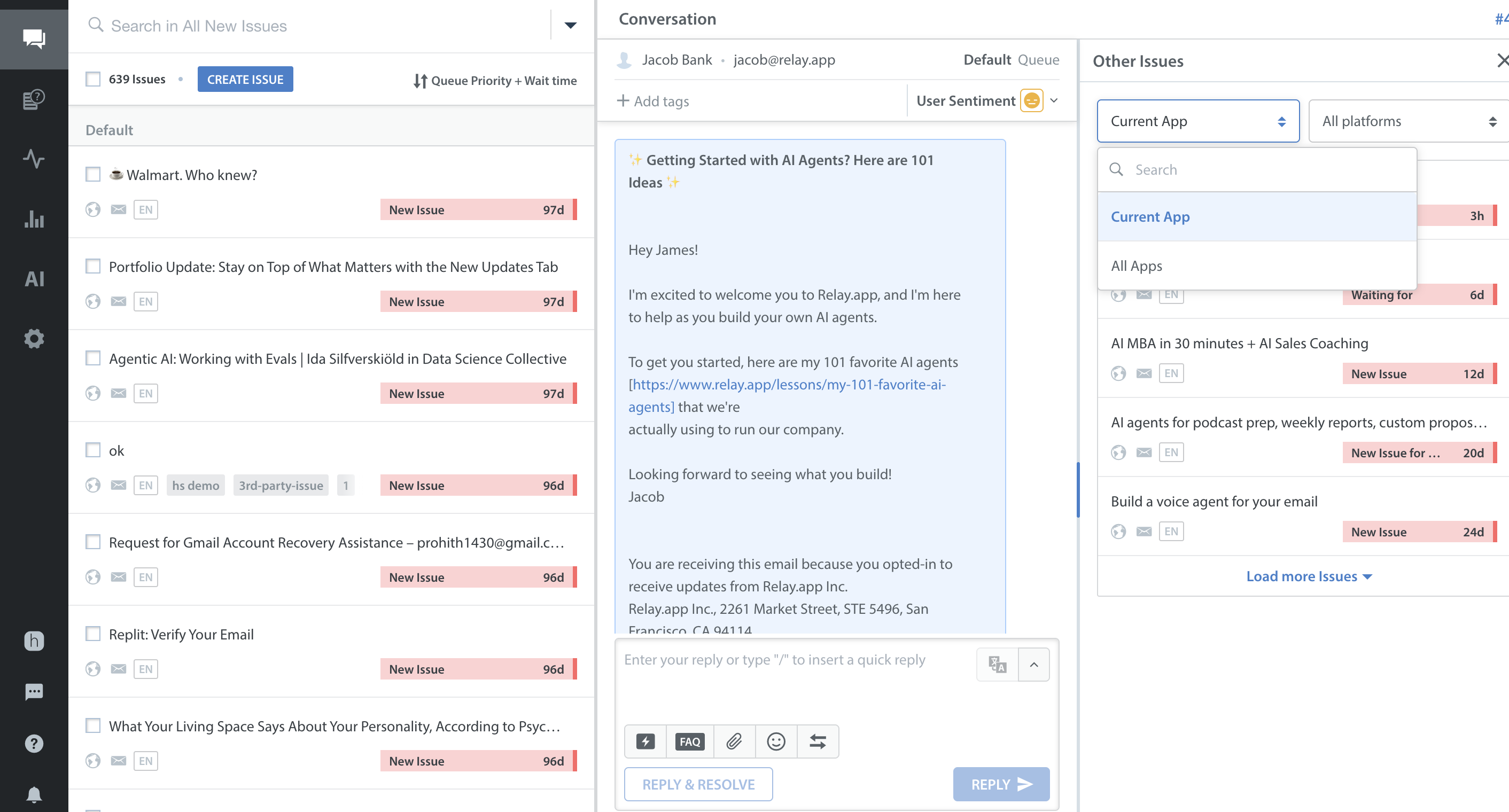Check the 'Walmart. Who knew?' issue checkbox
Viewport: 1509px width, 812px height.
point(93,175)
